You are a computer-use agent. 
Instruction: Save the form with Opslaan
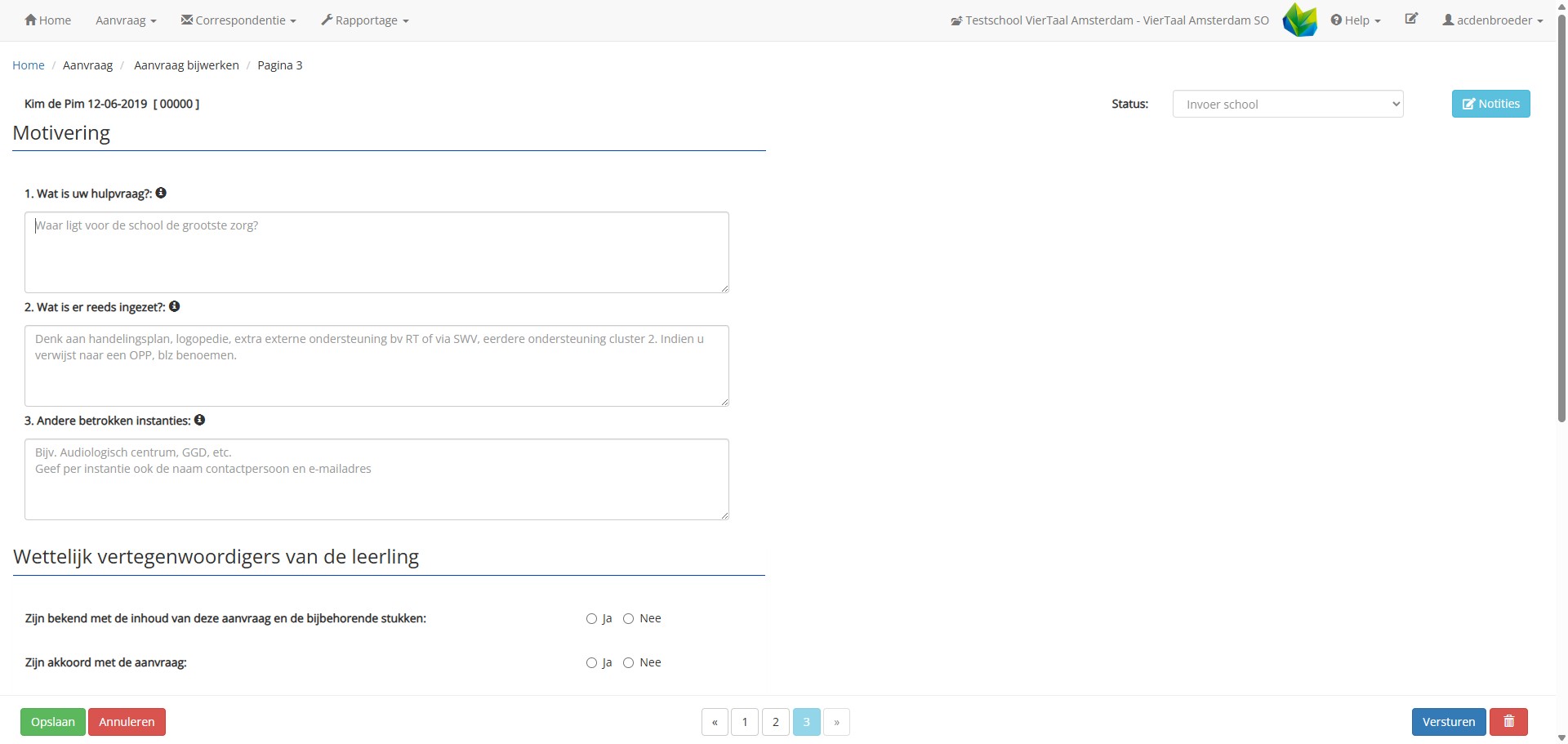click(x=53, y=722)
